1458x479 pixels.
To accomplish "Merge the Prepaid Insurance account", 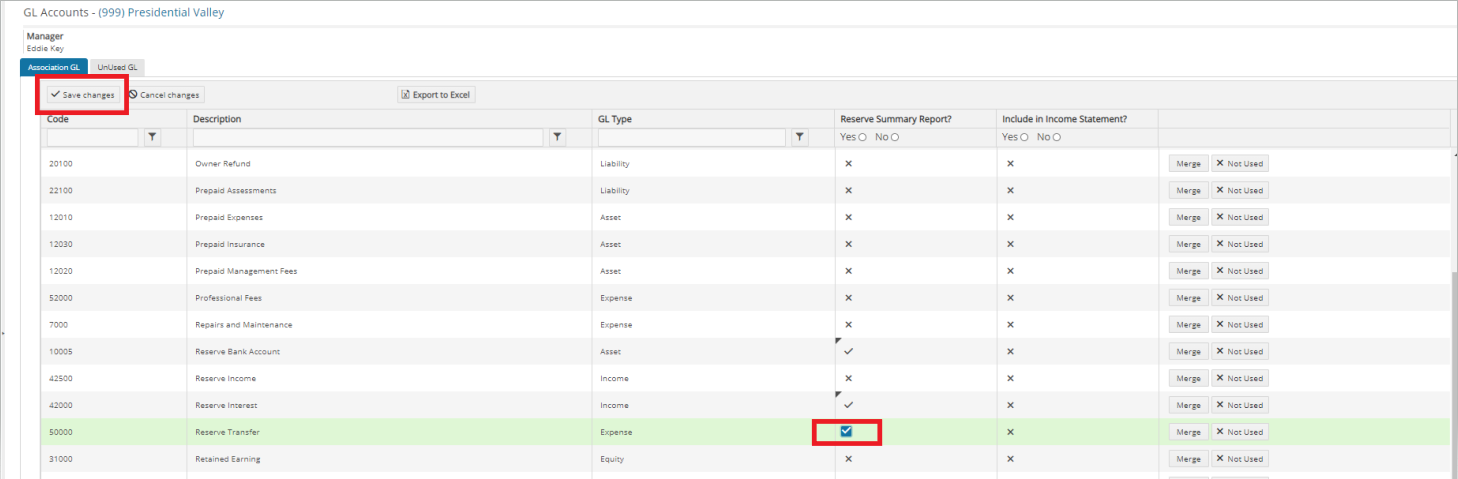I will pyautogui.click(x=1189, y=244).
